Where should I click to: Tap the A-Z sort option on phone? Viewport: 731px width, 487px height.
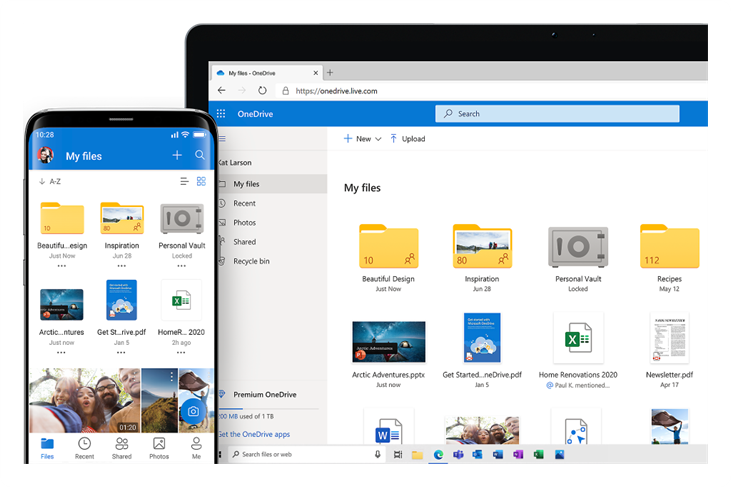click(50, 181)
